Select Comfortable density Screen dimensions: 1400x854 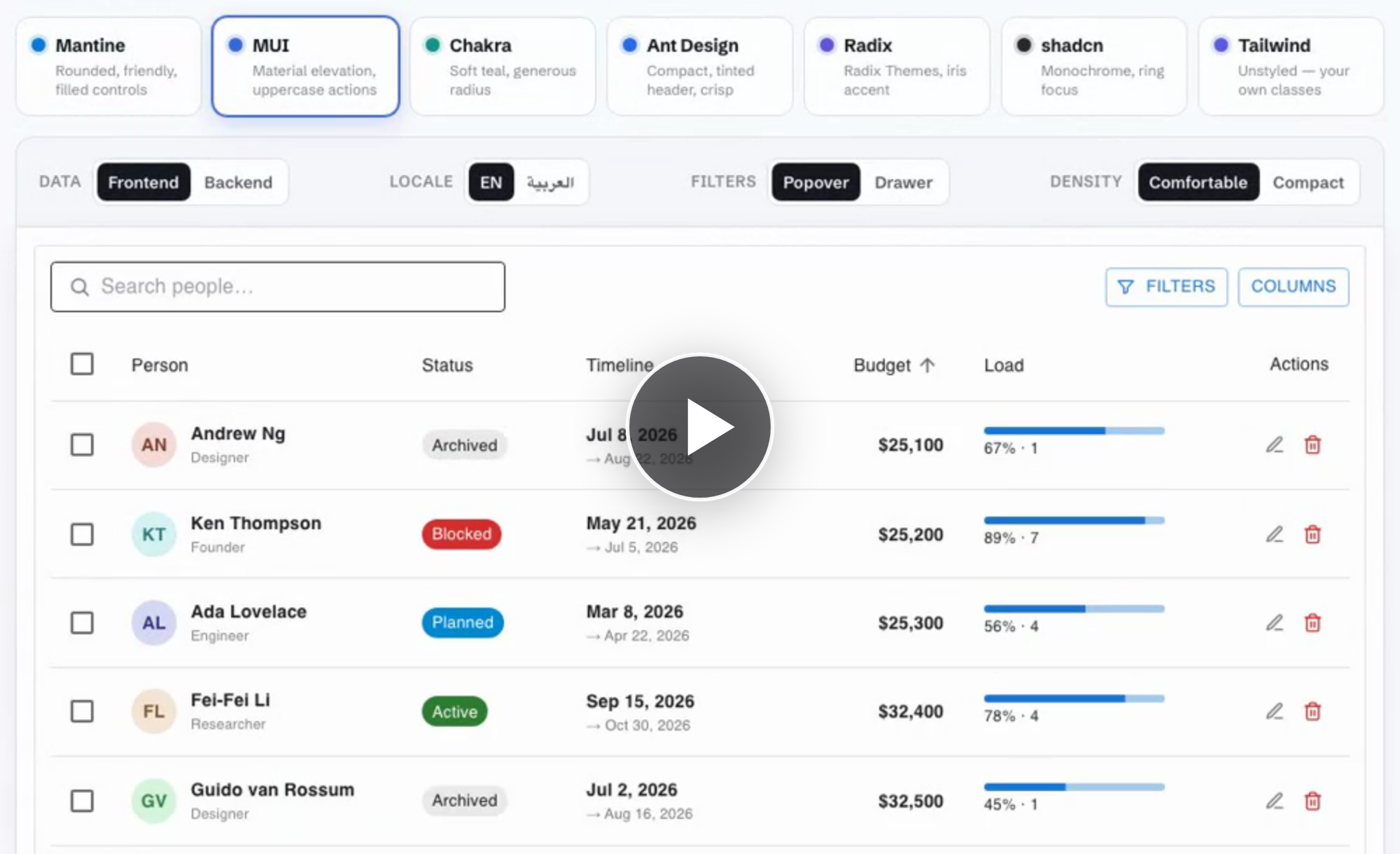coord(1198,182)
